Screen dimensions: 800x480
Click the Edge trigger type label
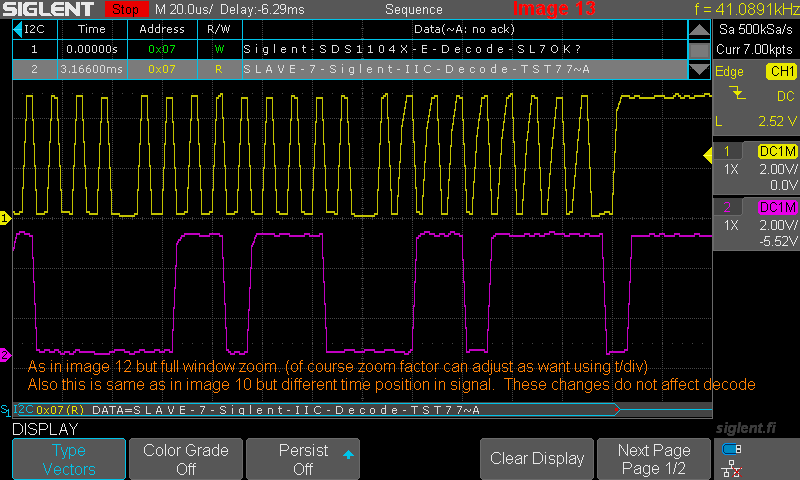point(729,71)
